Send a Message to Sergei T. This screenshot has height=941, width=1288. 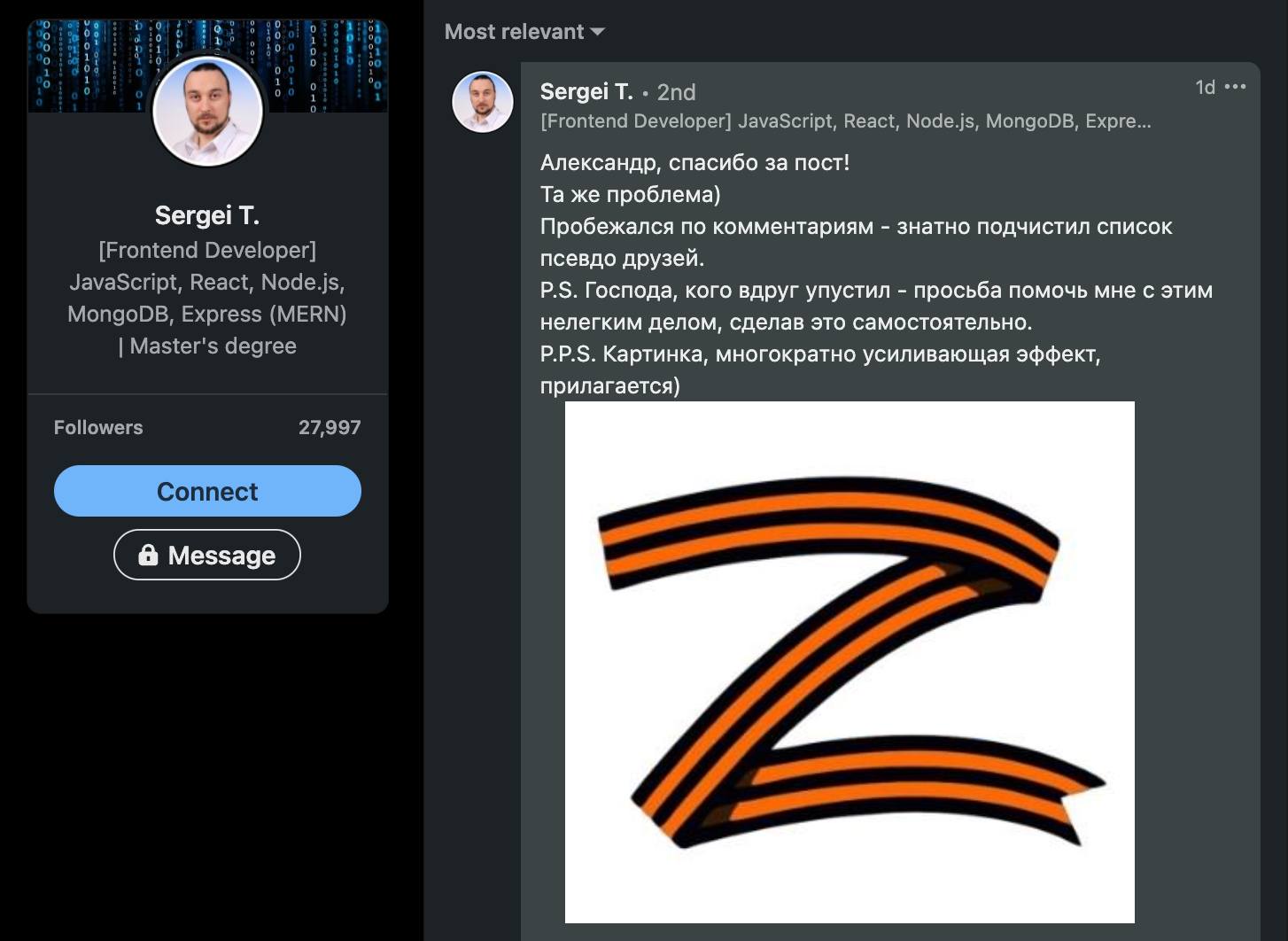pyautogui.click(x=207, y=555)
